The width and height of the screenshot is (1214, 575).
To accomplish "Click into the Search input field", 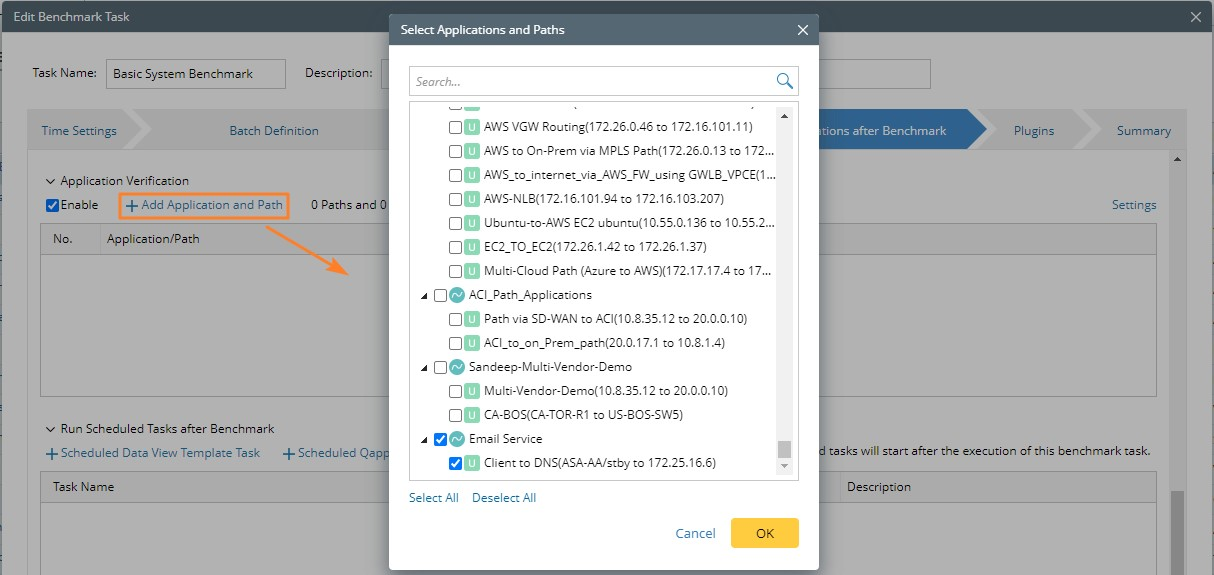I will click(590, 82).
